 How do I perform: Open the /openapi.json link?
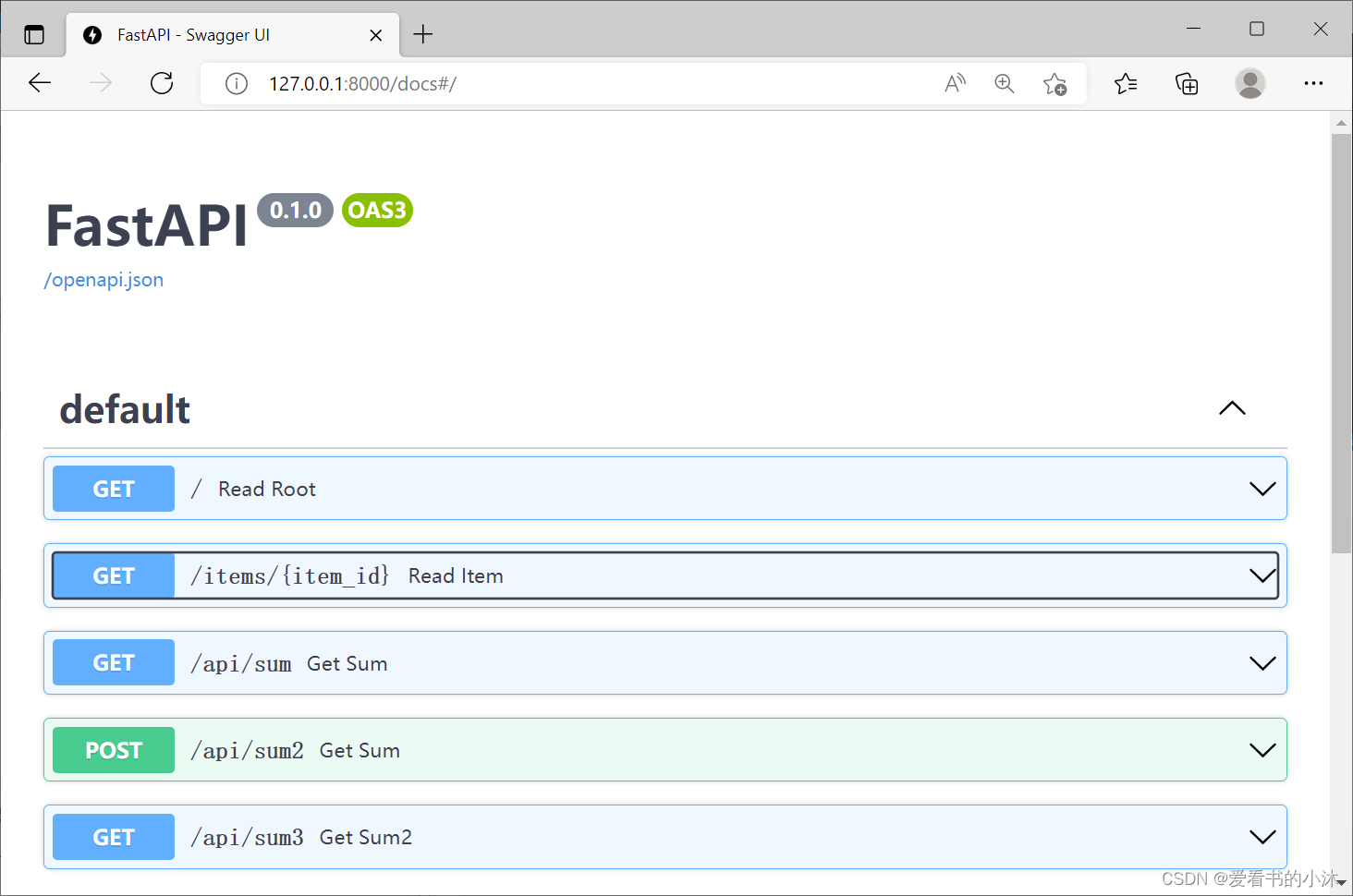coord(104,280)
